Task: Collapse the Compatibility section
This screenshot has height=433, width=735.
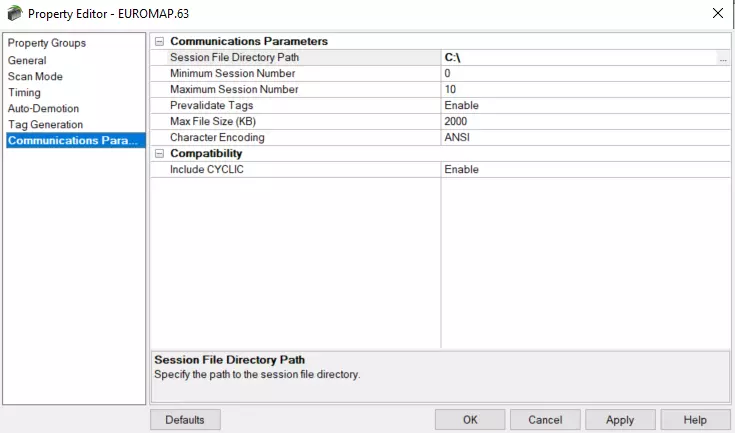Action: pyautogui.click(x=158, y=154)
